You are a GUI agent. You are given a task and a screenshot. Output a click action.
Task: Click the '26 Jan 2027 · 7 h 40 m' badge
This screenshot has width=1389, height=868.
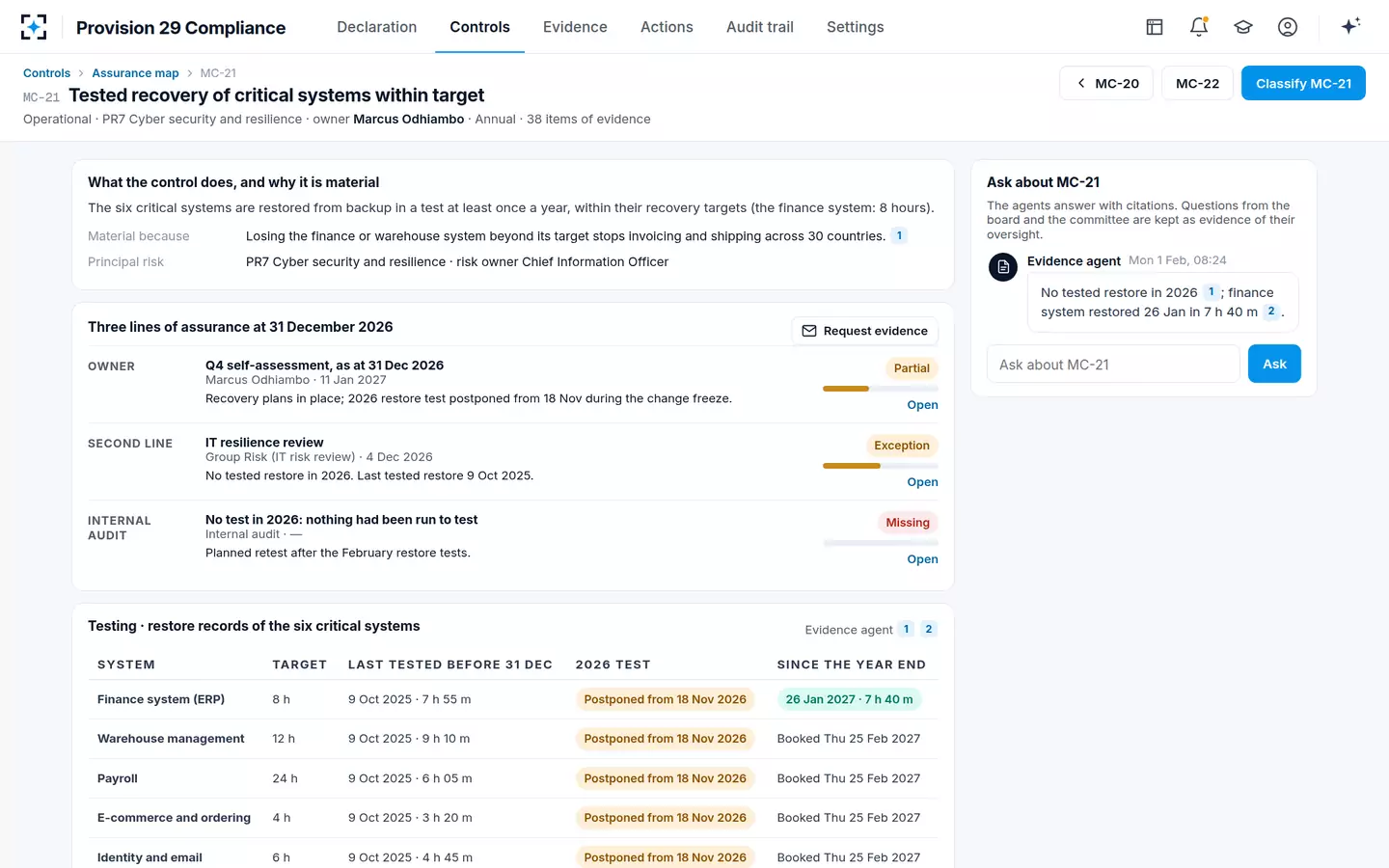tap(849, 699)
